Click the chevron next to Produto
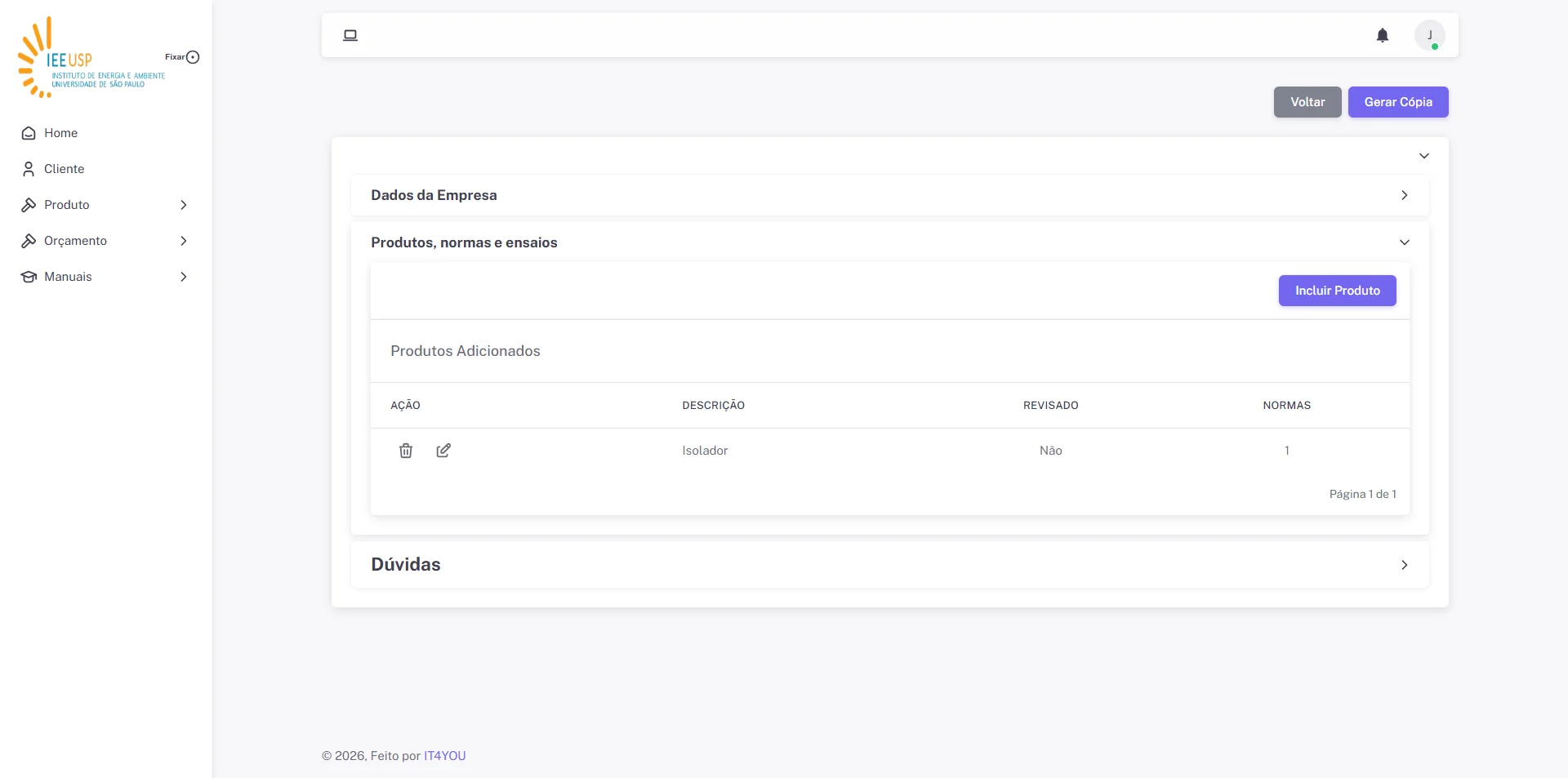Viewport: 1568px width, 778px height. point(184,205)
